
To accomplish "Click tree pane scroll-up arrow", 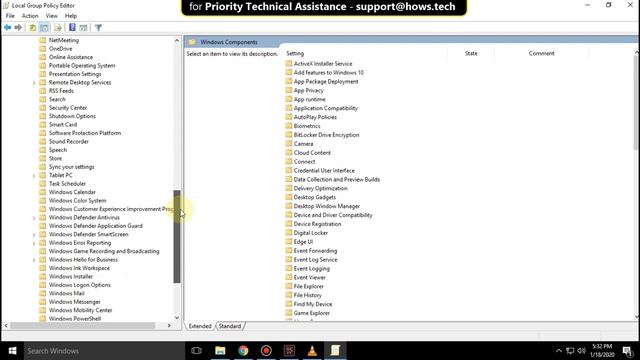I will [x=177, y=40].
